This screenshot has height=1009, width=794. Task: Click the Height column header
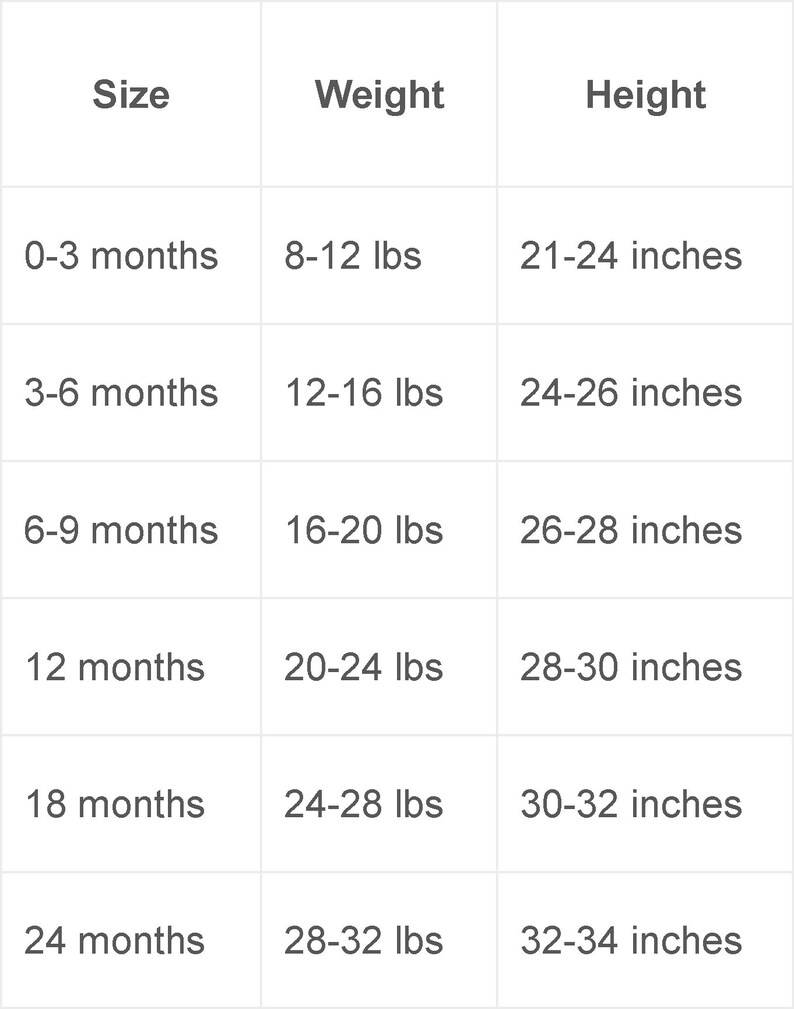pyautogui.click(x=645, y=95)
